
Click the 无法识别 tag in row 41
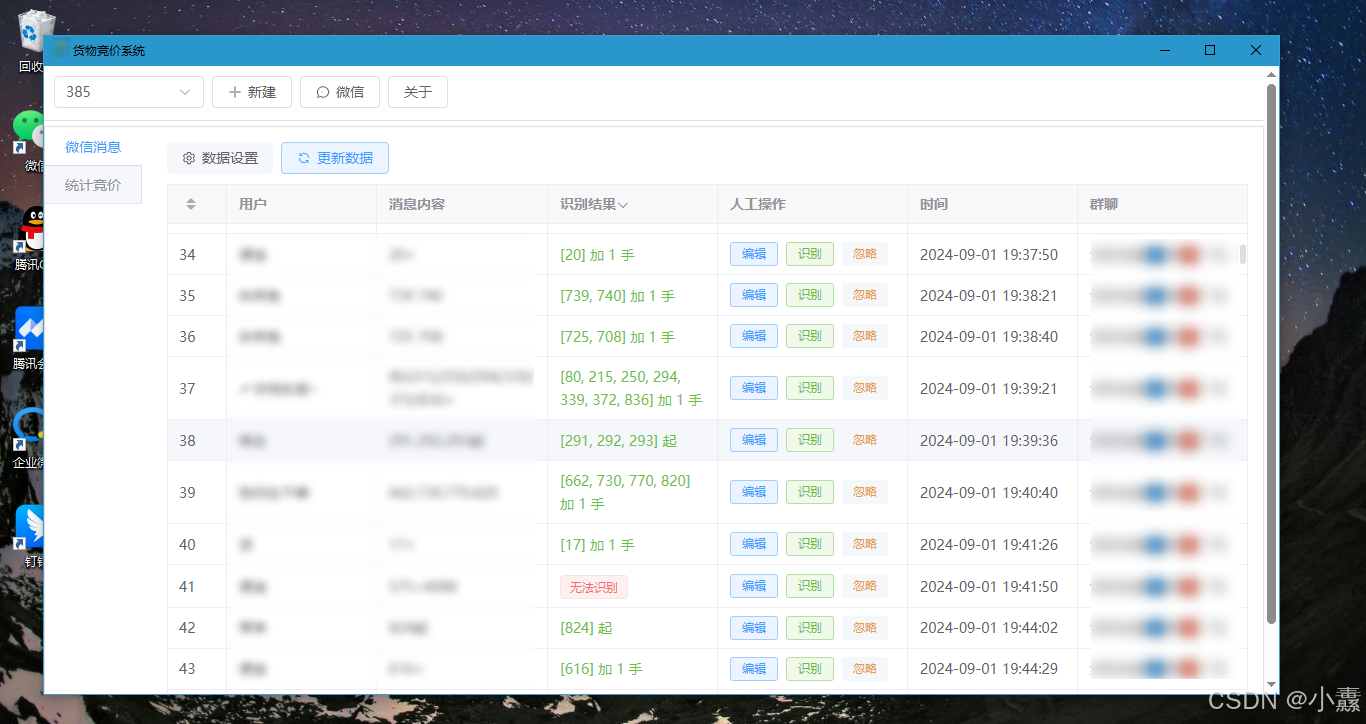[594, 587]
